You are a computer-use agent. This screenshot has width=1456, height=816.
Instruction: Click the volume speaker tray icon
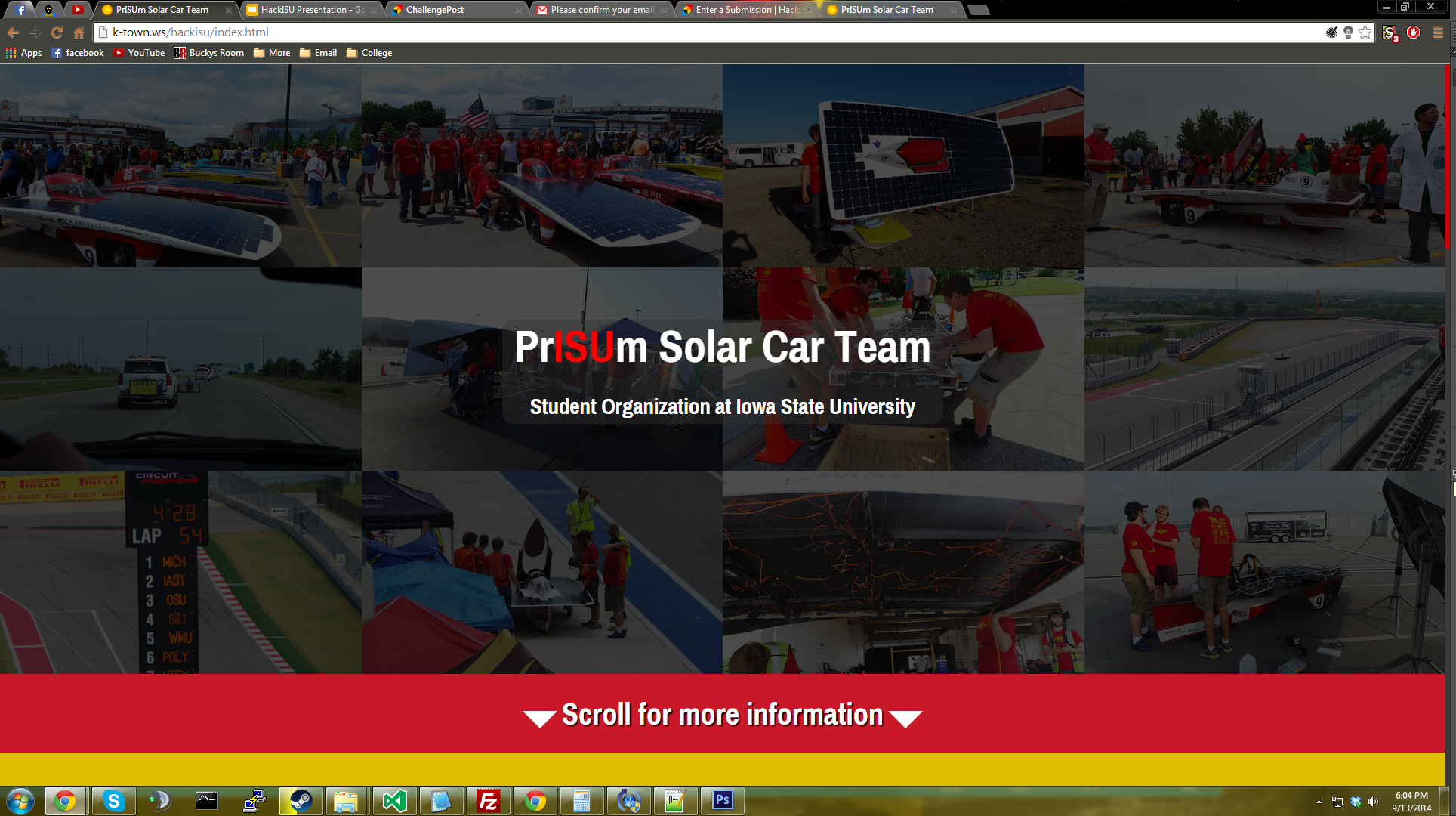coord(1373,802)
